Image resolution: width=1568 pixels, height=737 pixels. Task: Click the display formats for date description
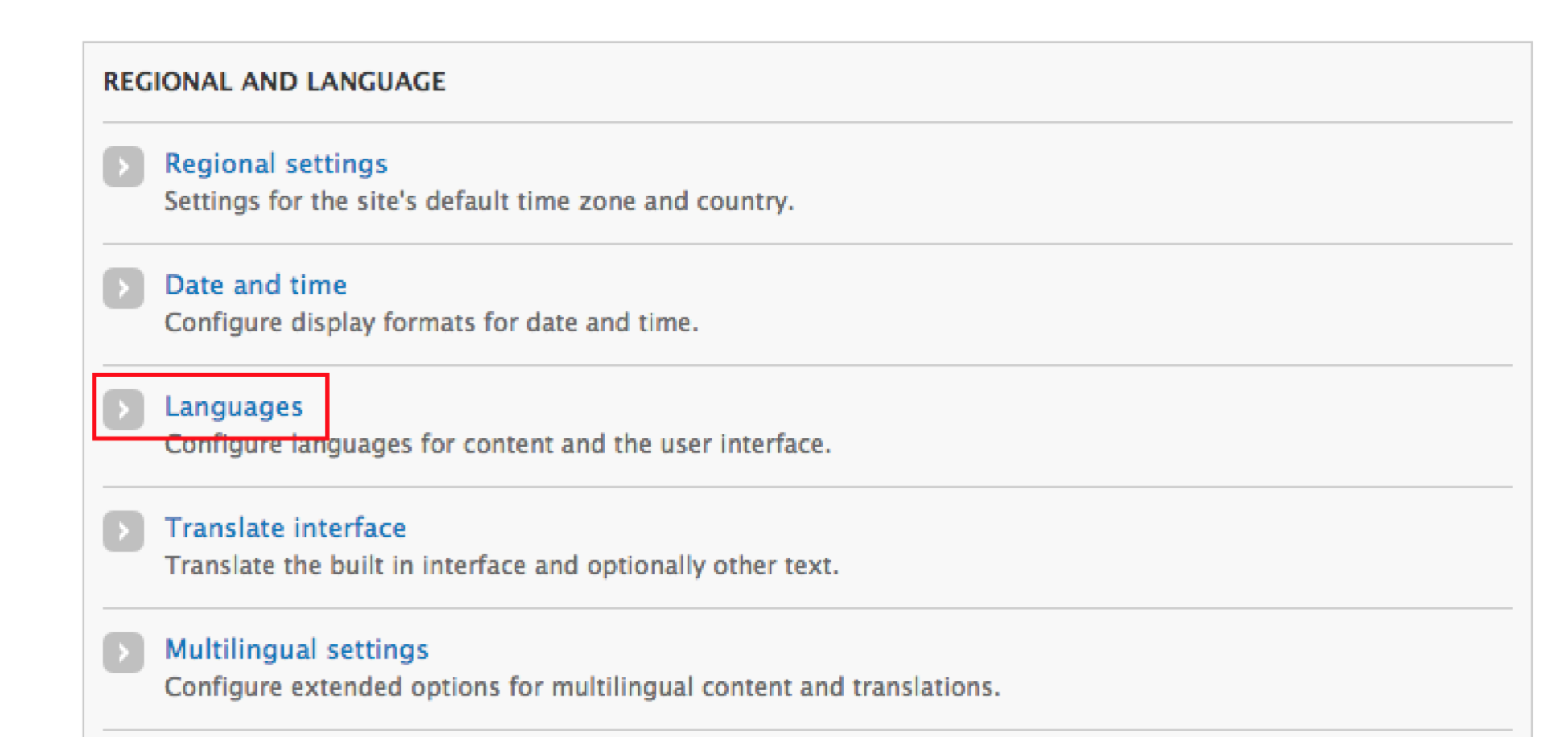(432, 323)
